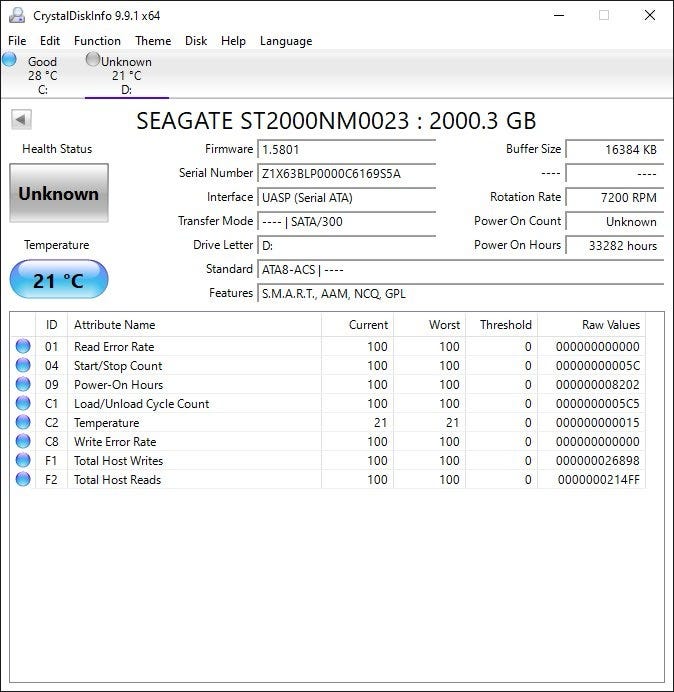Click the Buffer Size value 16384 KB
The image size is (674, 692).
coord(615,150)
